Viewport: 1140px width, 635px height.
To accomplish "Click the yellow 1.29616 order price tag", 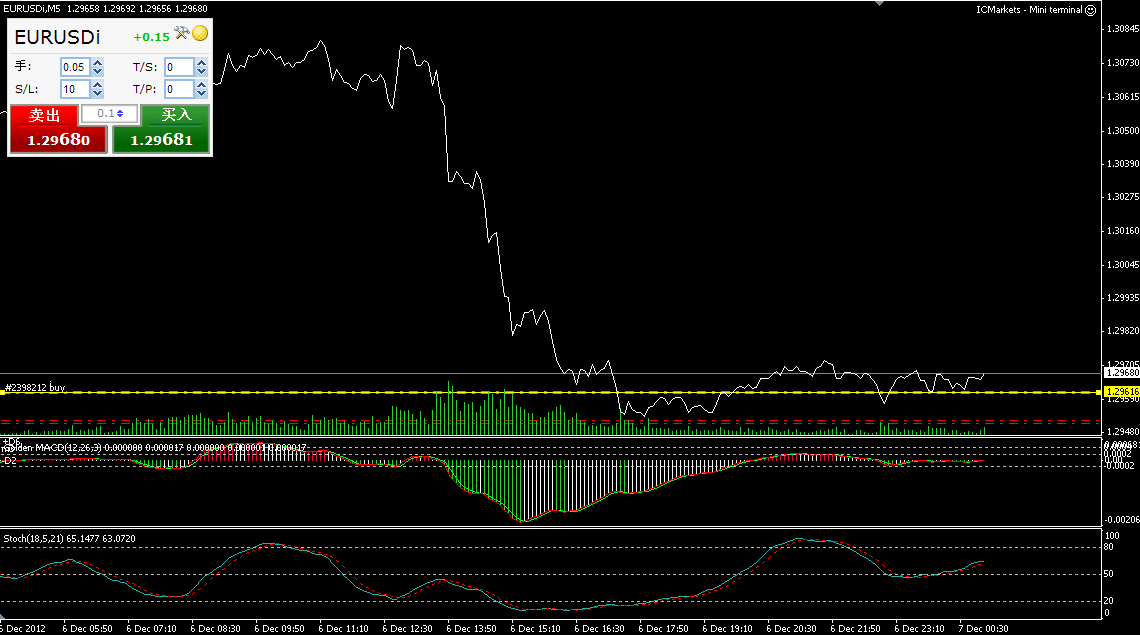I will pyautogui.click(x=1121, y=392).
